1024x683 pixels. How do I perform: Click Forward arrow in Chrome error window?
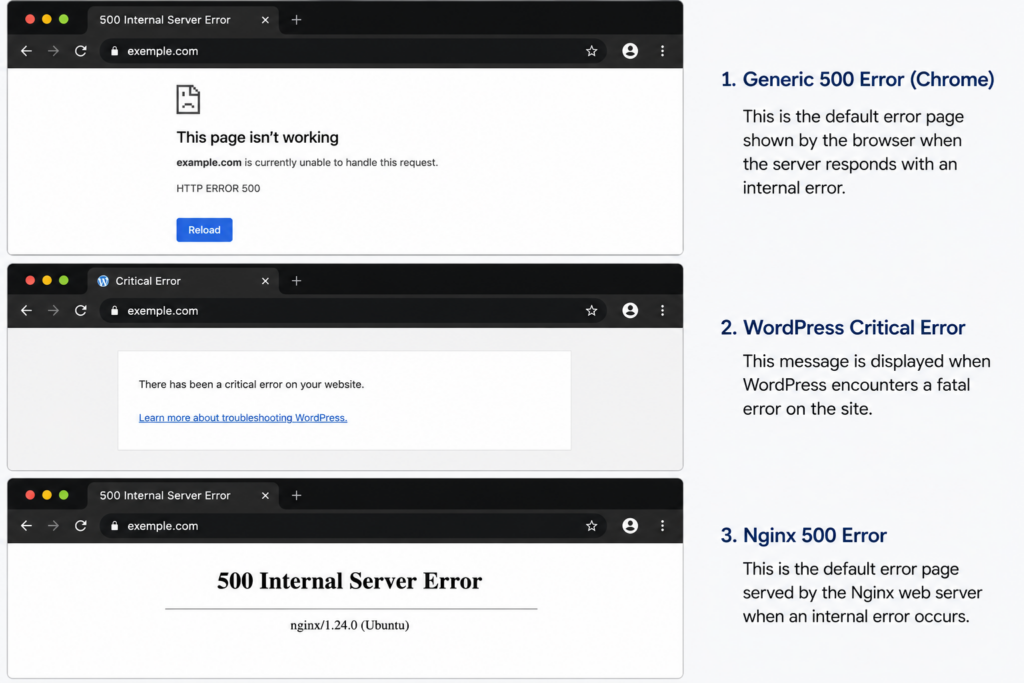[x=54, y=51]
